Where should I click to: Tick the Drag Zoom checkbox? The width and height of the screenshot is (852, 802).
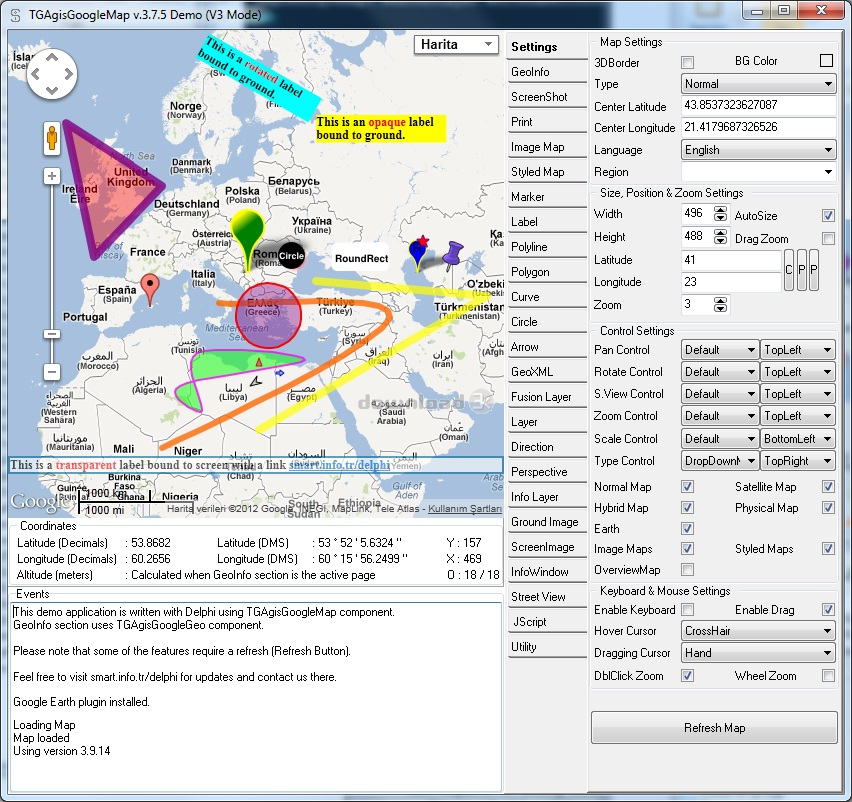click(828, 239)
